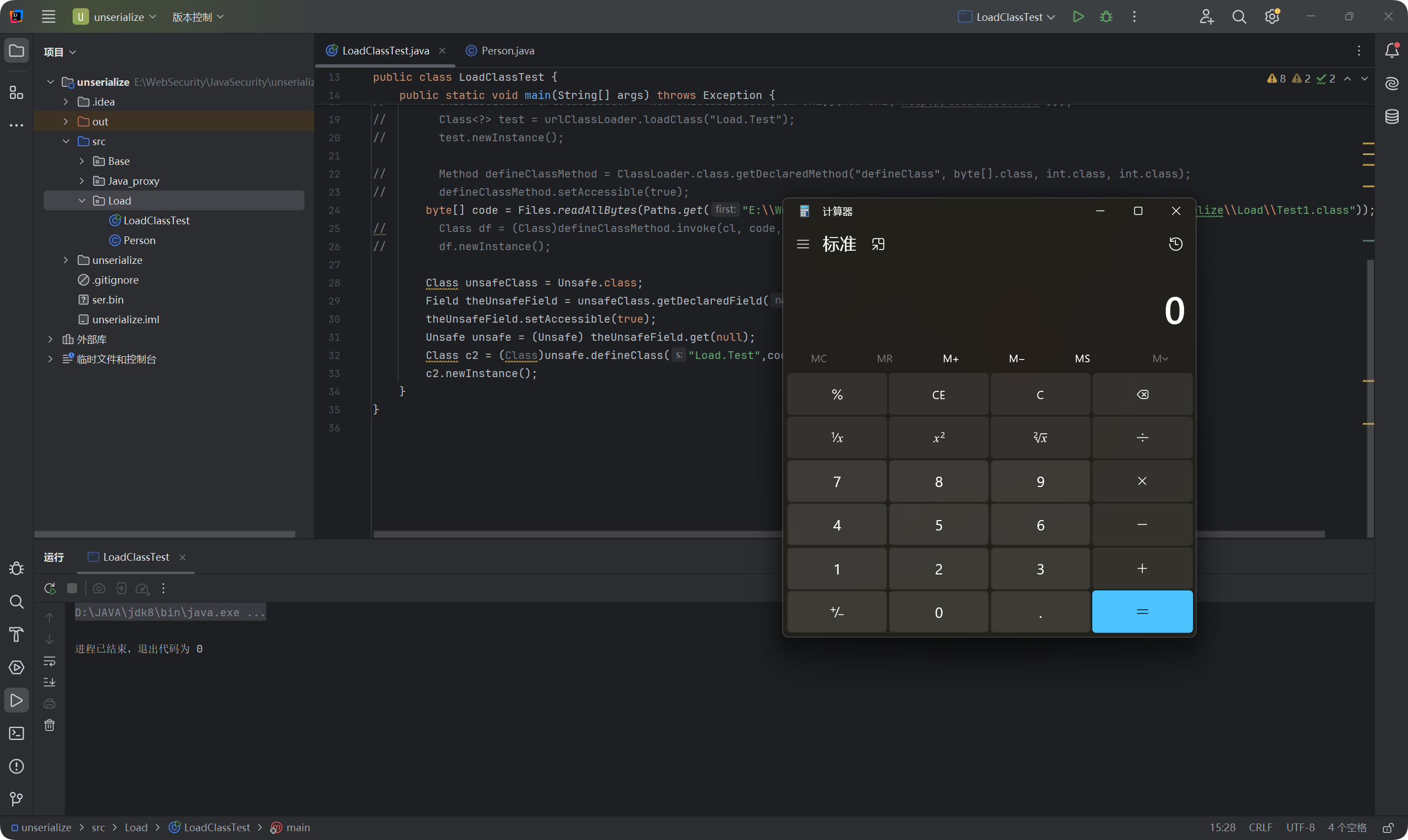The width and height of the screenshot is (1408, 840).
Task: Expand 外部库 node
Action: [50, 340]
